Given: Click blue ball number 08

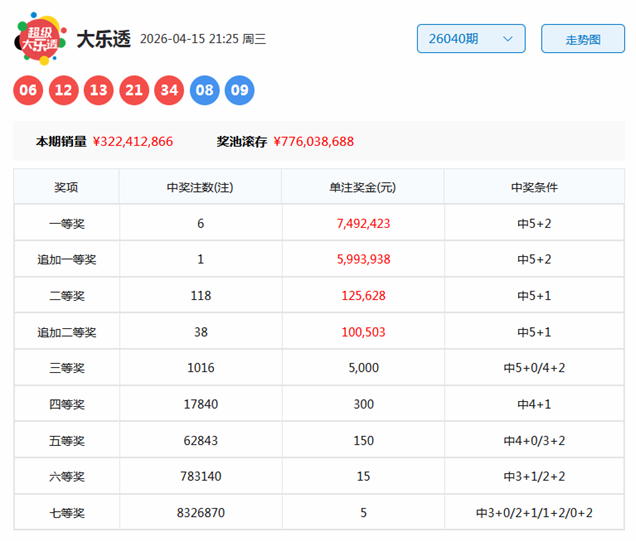Looking at the screenshot, I should click(205, 91).
